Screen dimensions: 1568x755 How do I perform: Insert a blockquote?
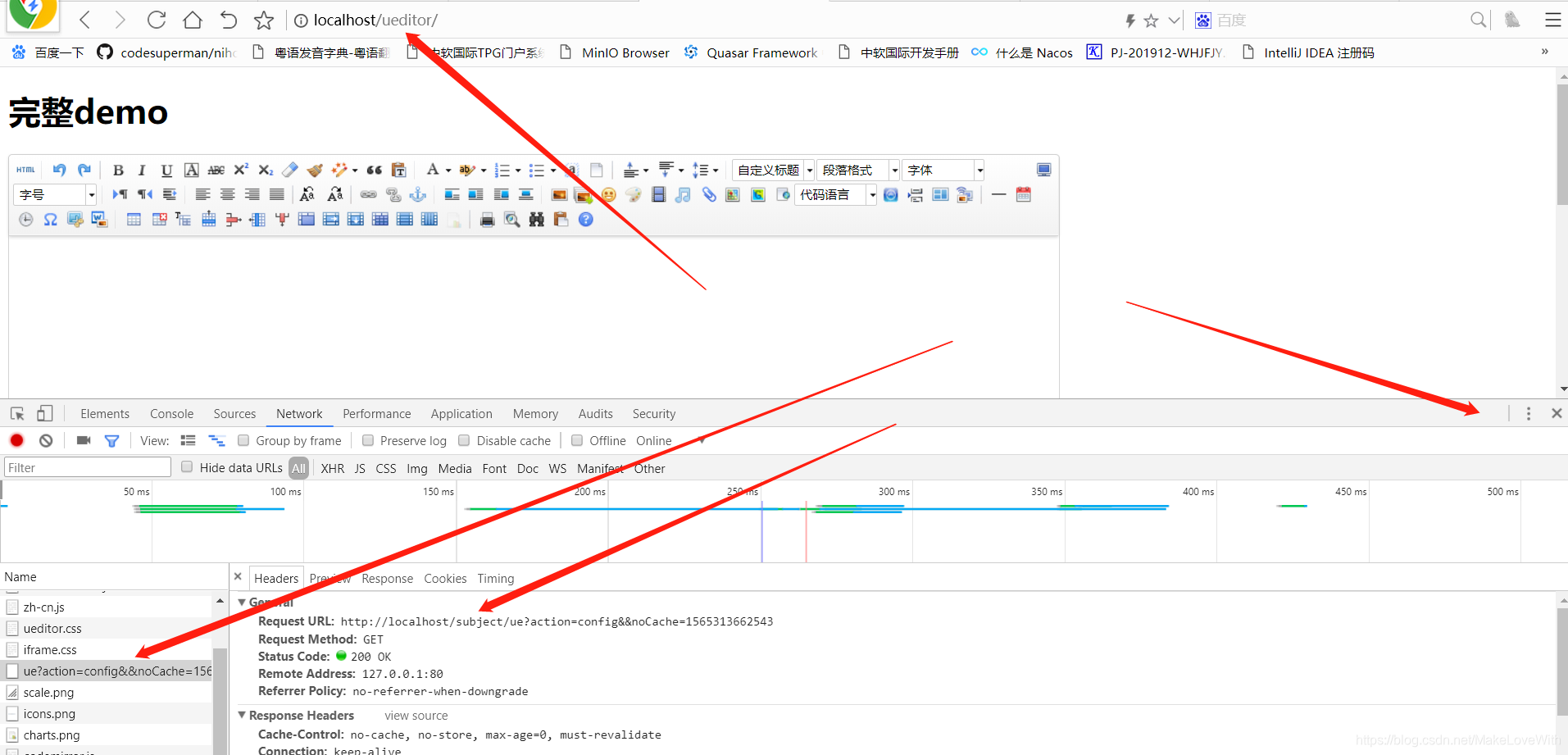374,170
